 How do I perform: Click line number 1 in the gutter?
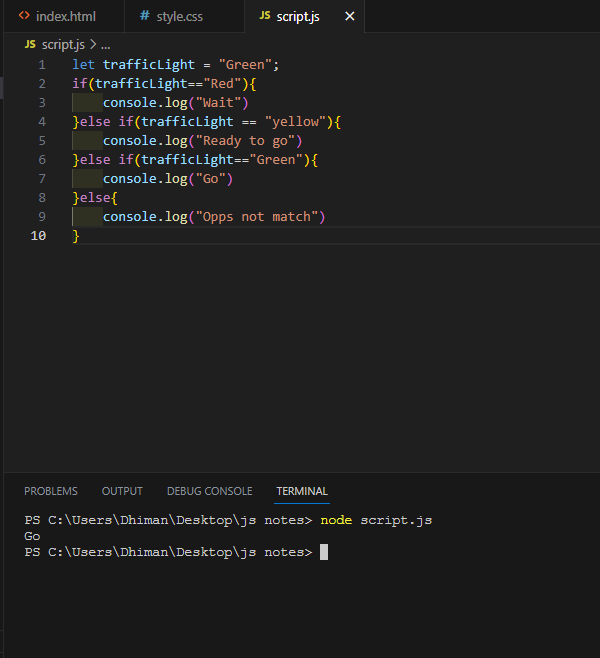tap(42, 65)
